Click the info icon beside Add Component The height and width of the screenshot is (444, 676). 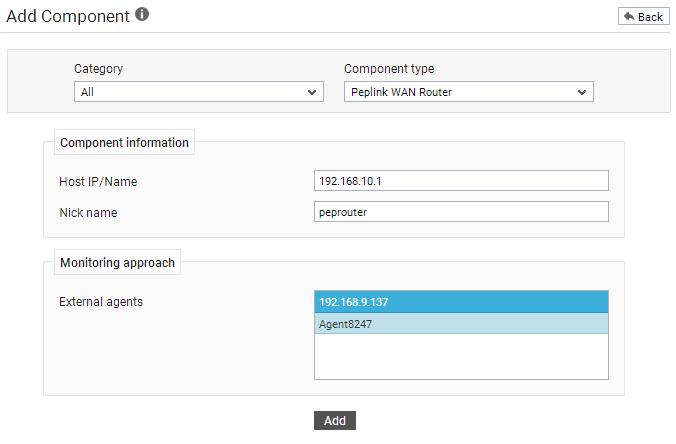(142, 14)
